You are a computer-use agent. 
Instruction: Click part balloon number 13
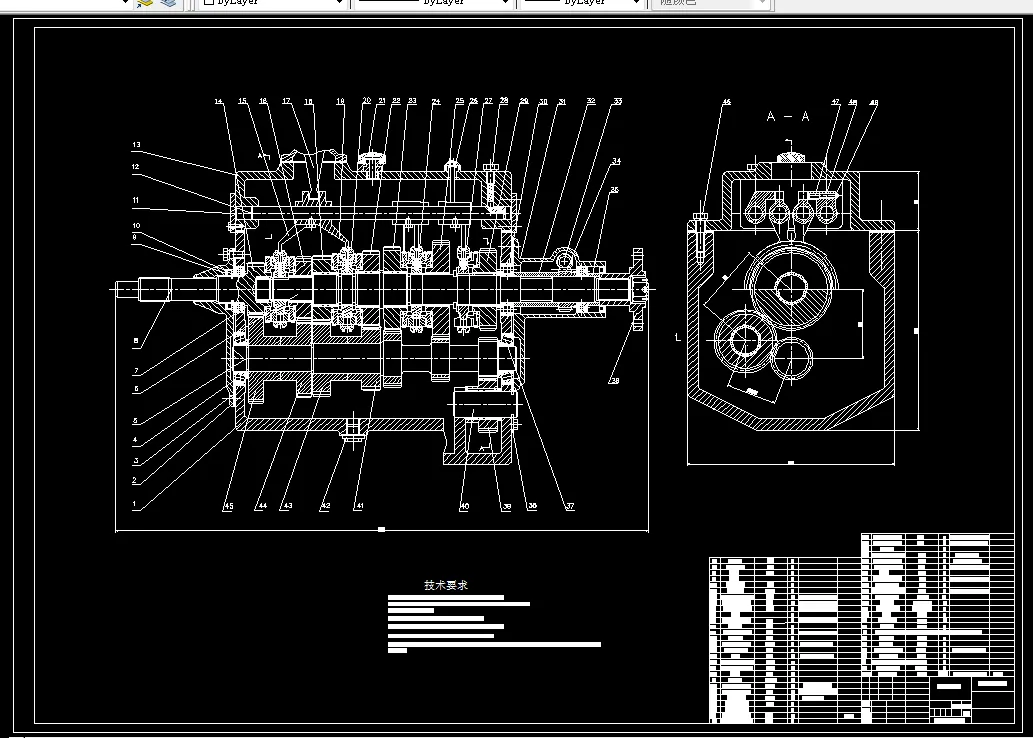[x=136, y=145]
